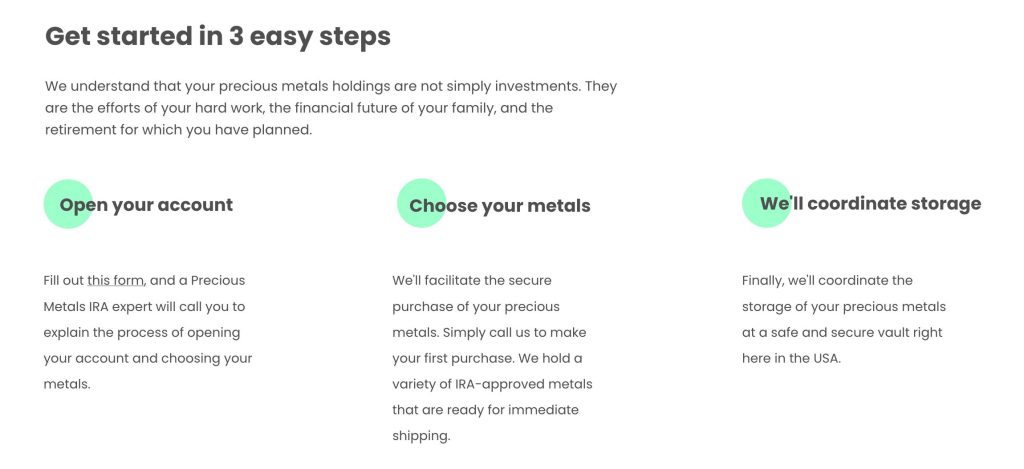Select the "Choose your metals" step heading
This screenshot has width=1024, height=469.
500,206
